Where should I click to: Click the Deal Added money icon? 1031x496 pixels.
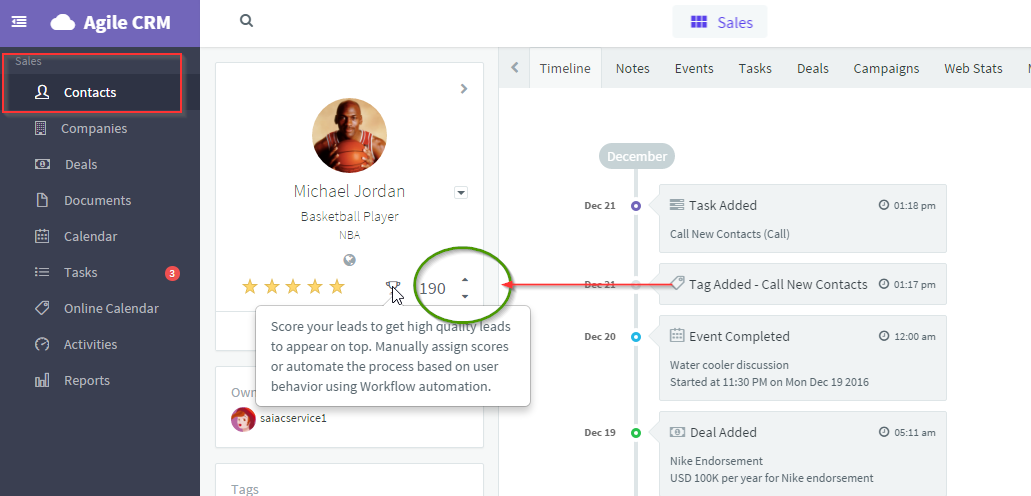(677, 432)
